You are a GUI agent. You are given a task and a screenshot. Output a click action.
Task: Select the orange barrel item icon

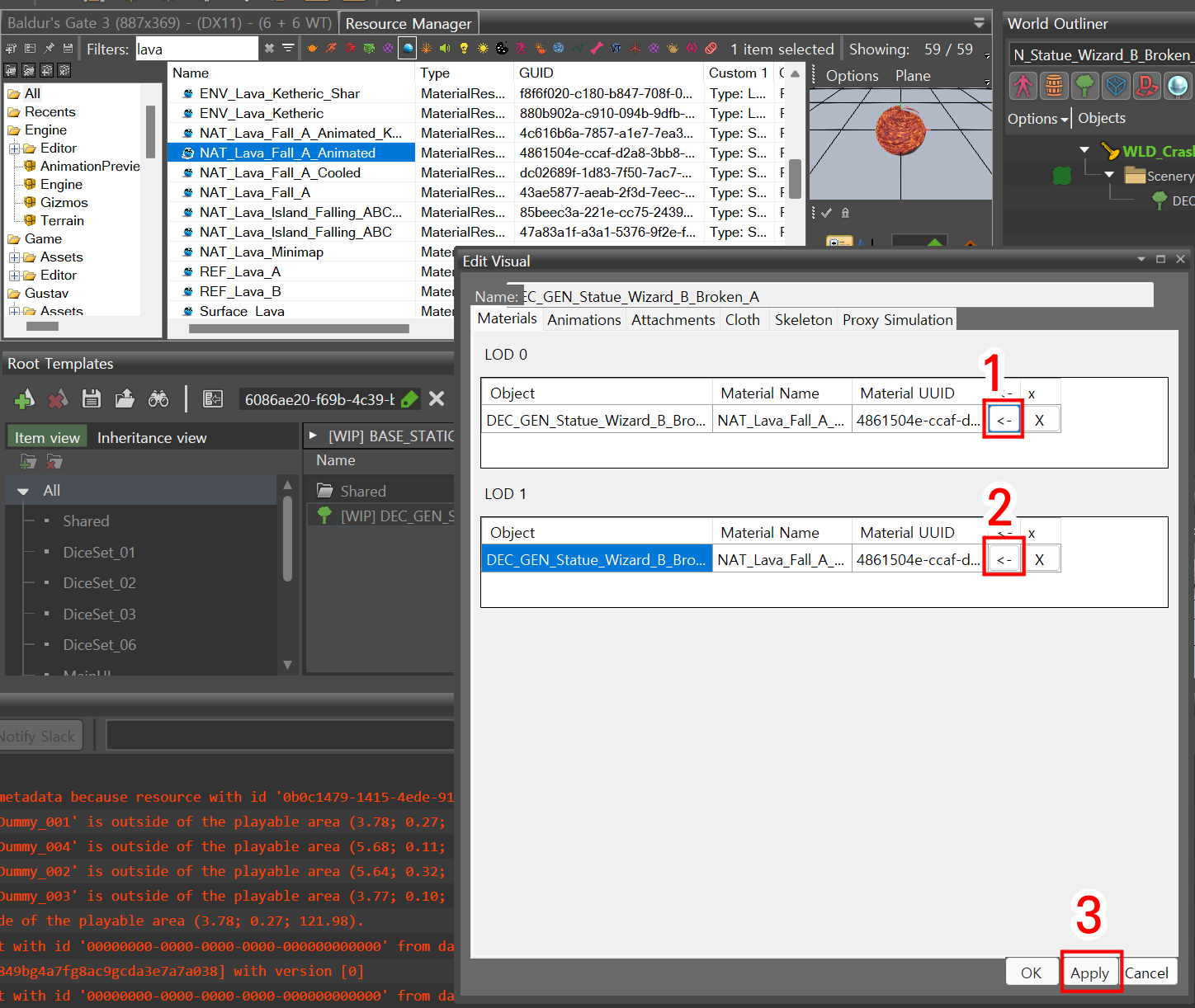point(1054,85)
